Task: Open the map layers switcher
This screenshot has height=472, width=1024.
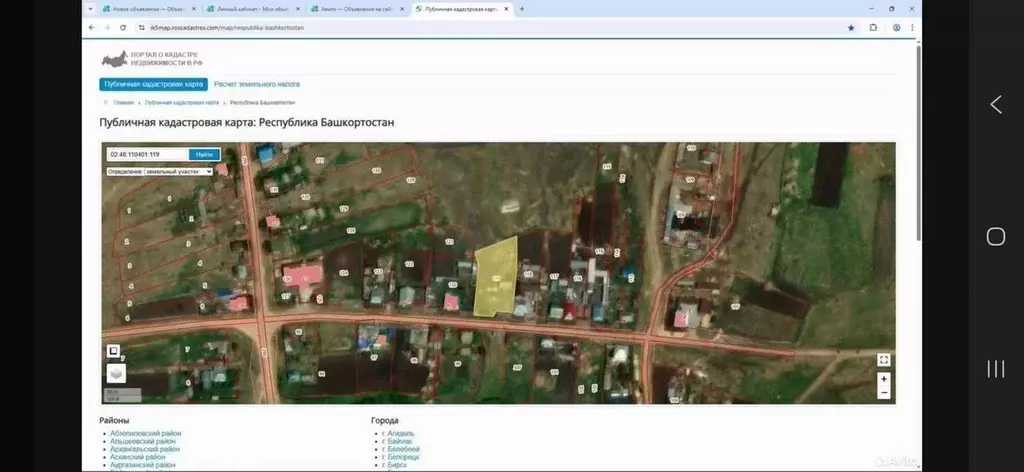Action: (x=117, y=372)
